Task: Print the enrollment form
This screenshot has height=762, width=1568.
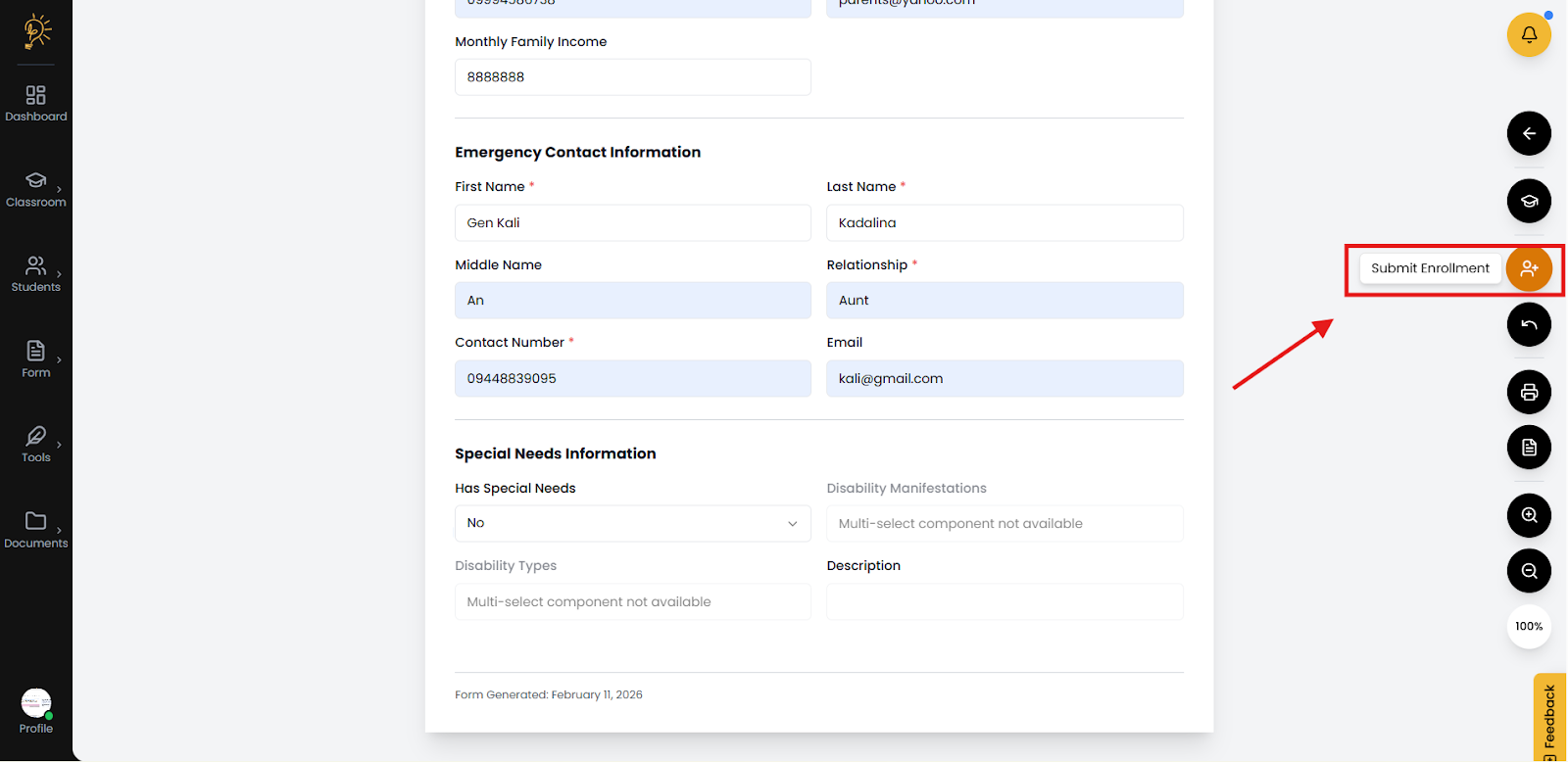Action: pyautogui.click(x=1528, y=393)
